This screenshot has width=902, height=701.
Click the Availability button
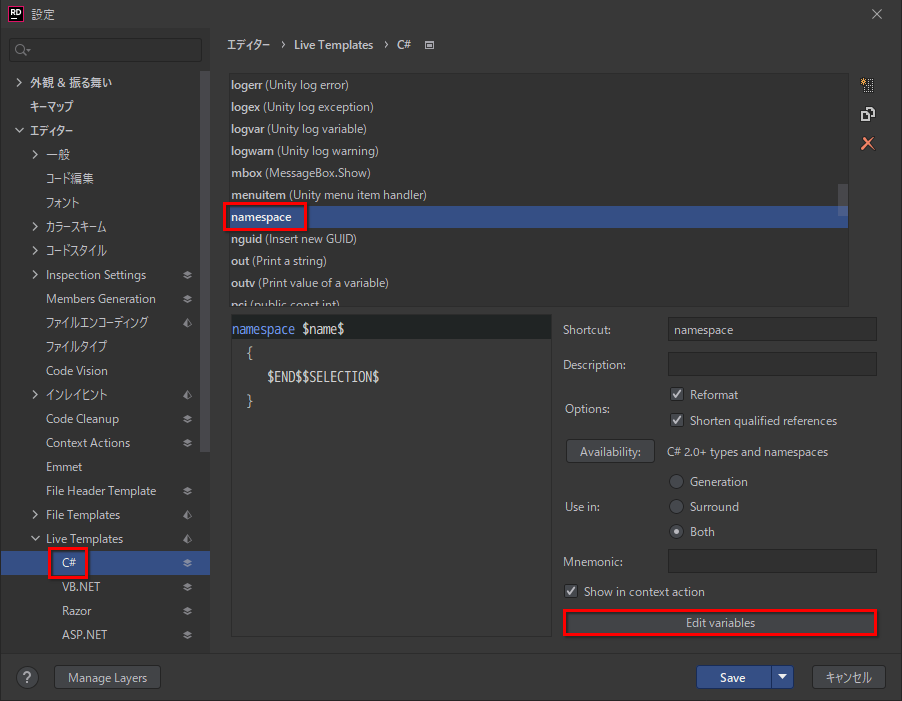click(x=610, y=451)
